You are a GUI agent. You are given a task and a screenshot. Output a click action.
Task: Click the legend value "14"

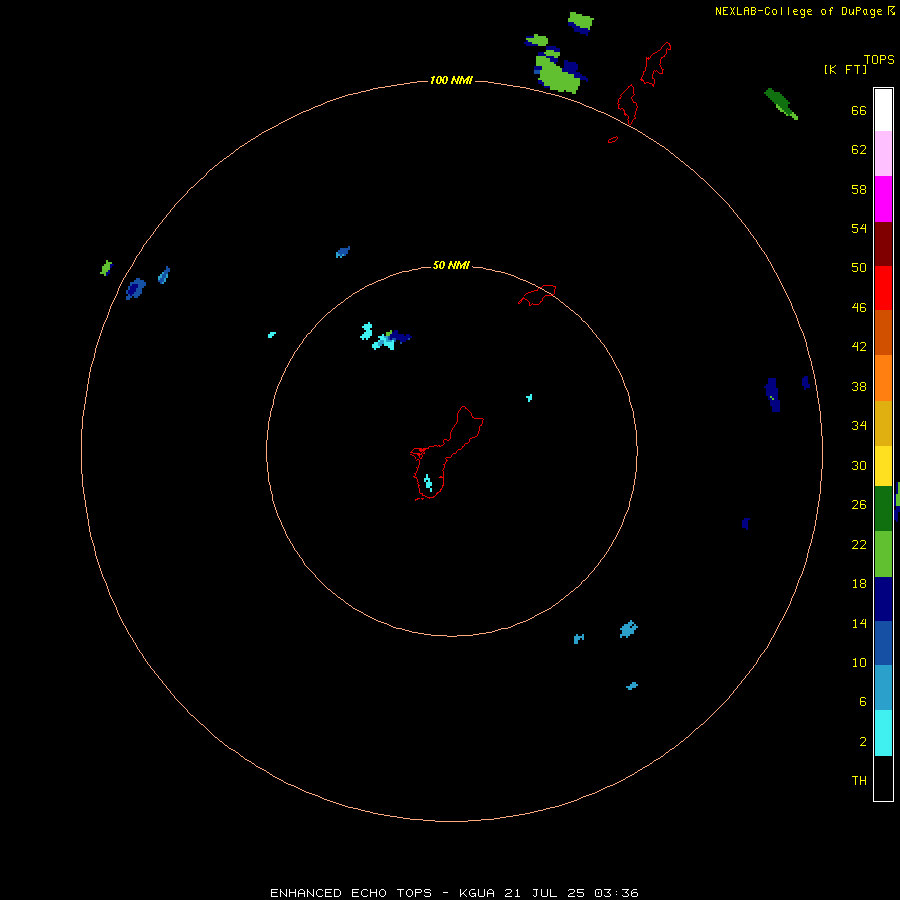click(x=859, y=623)
